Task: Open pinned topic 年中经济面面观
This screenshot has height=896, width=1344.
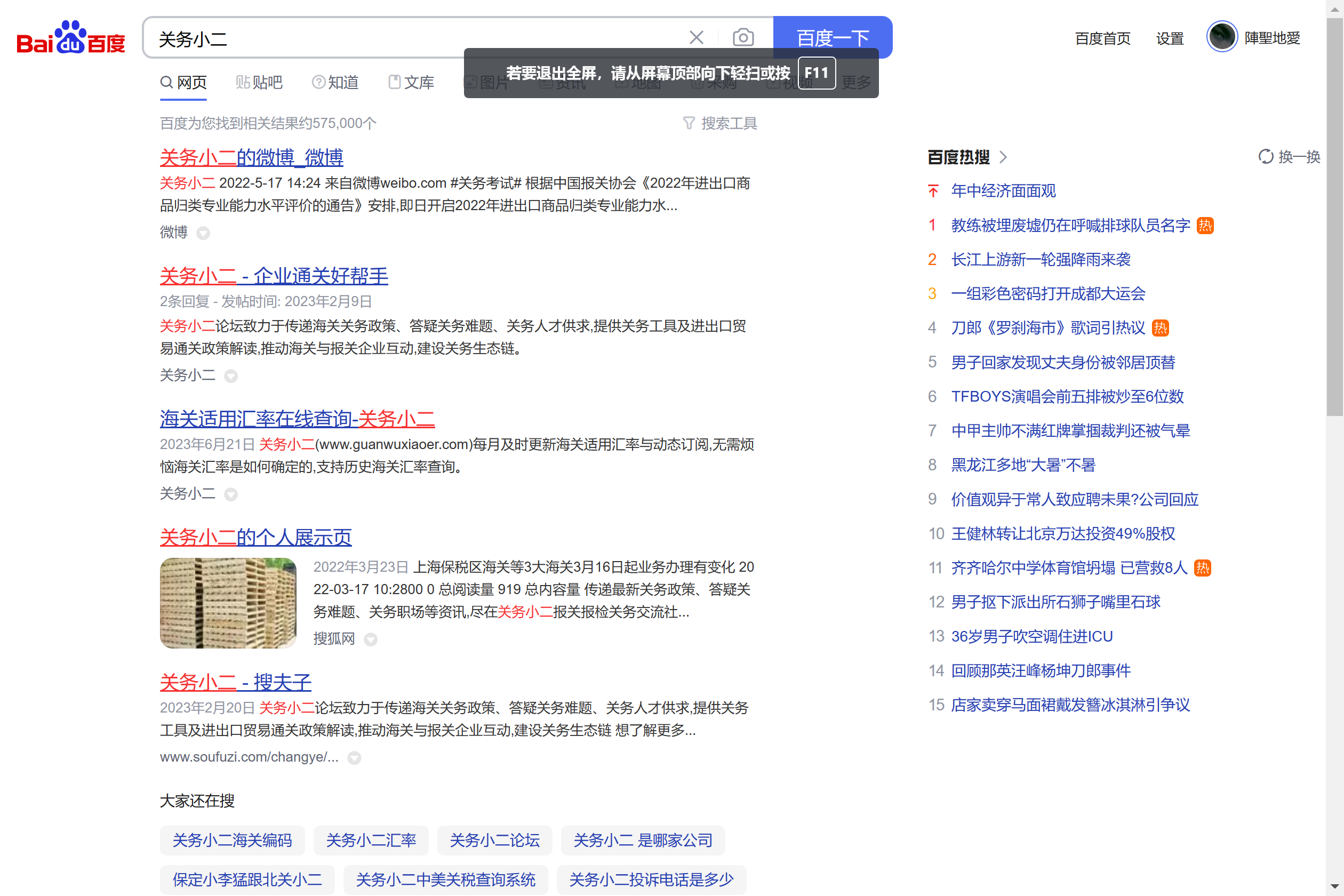Action: [1003, 191]
